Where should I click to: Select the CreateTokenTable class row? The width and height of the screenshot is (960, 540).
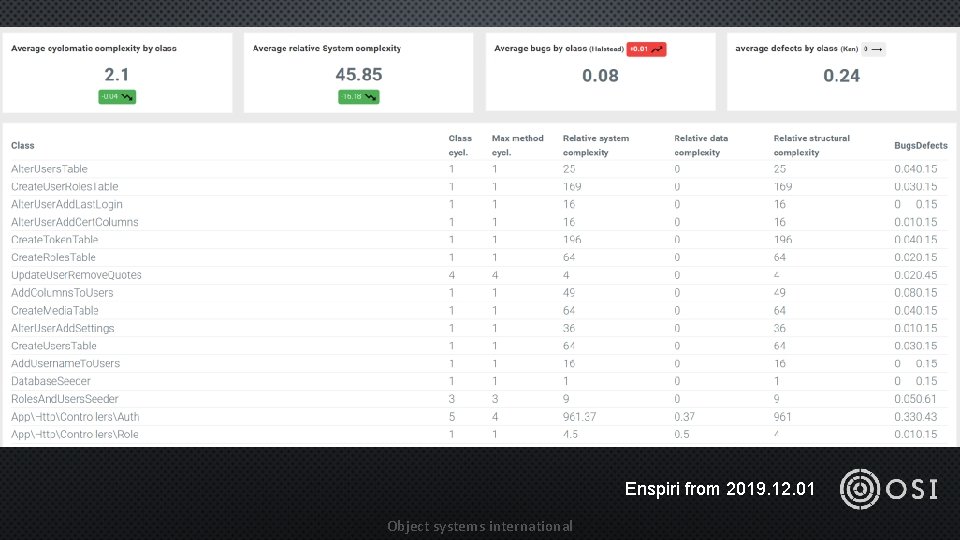click(x=479, y=239)
